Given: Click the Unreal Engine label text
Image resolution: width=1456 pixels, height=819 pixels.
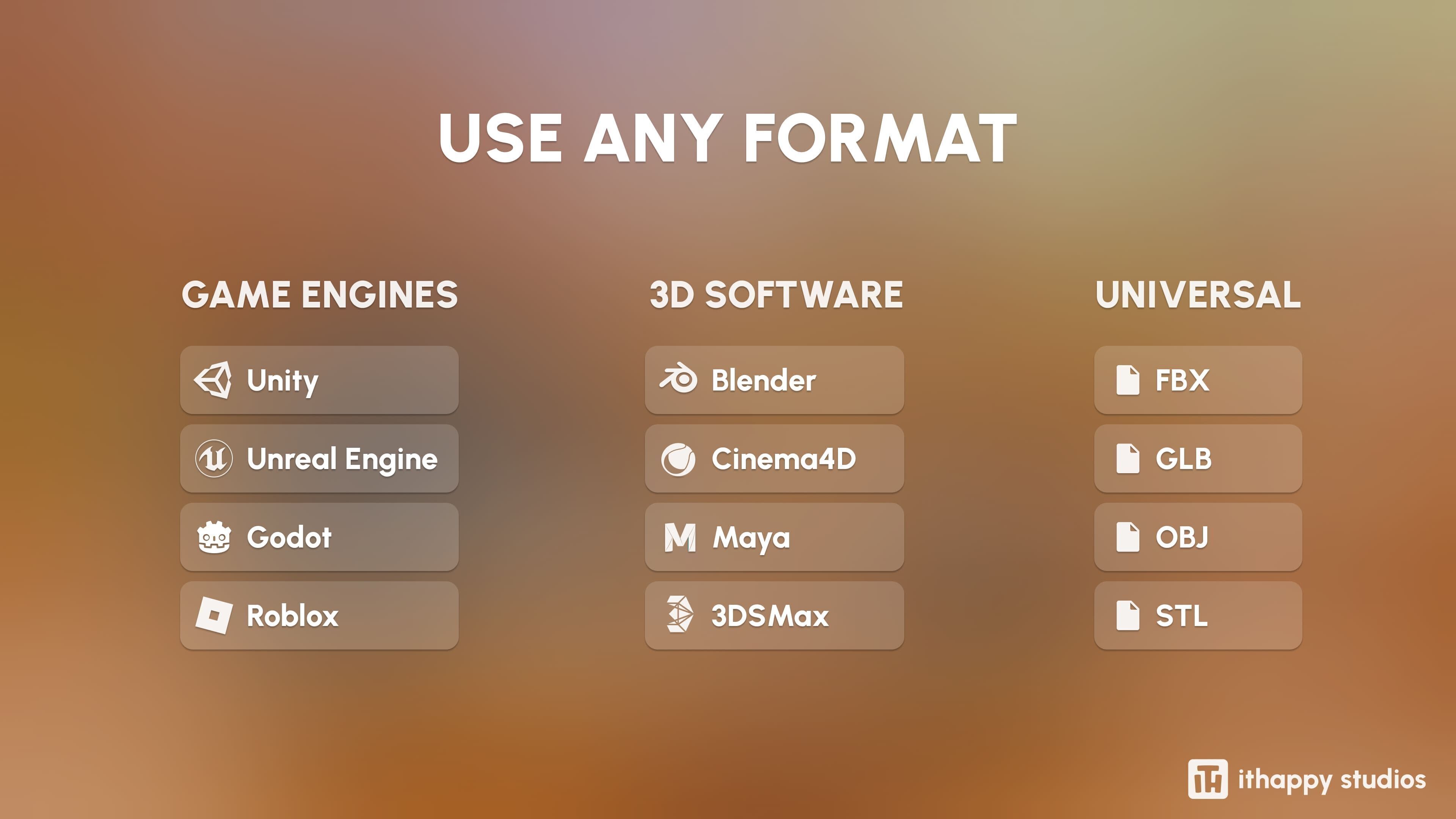Looking at the screenshot, I should coord(342,459).
